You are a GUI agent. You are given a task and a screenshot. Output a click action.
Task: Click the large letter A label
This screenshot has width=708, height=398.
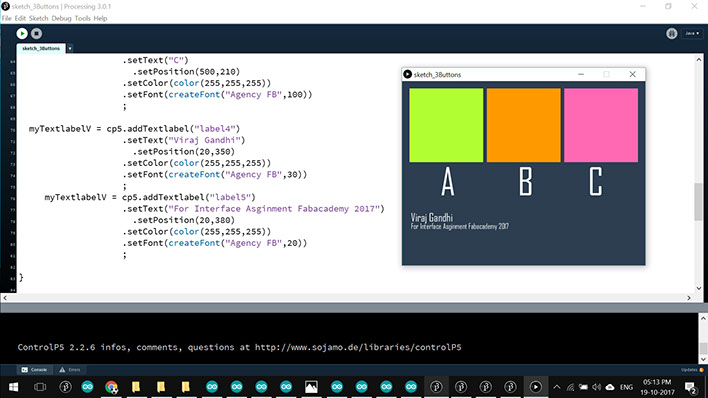447,182
